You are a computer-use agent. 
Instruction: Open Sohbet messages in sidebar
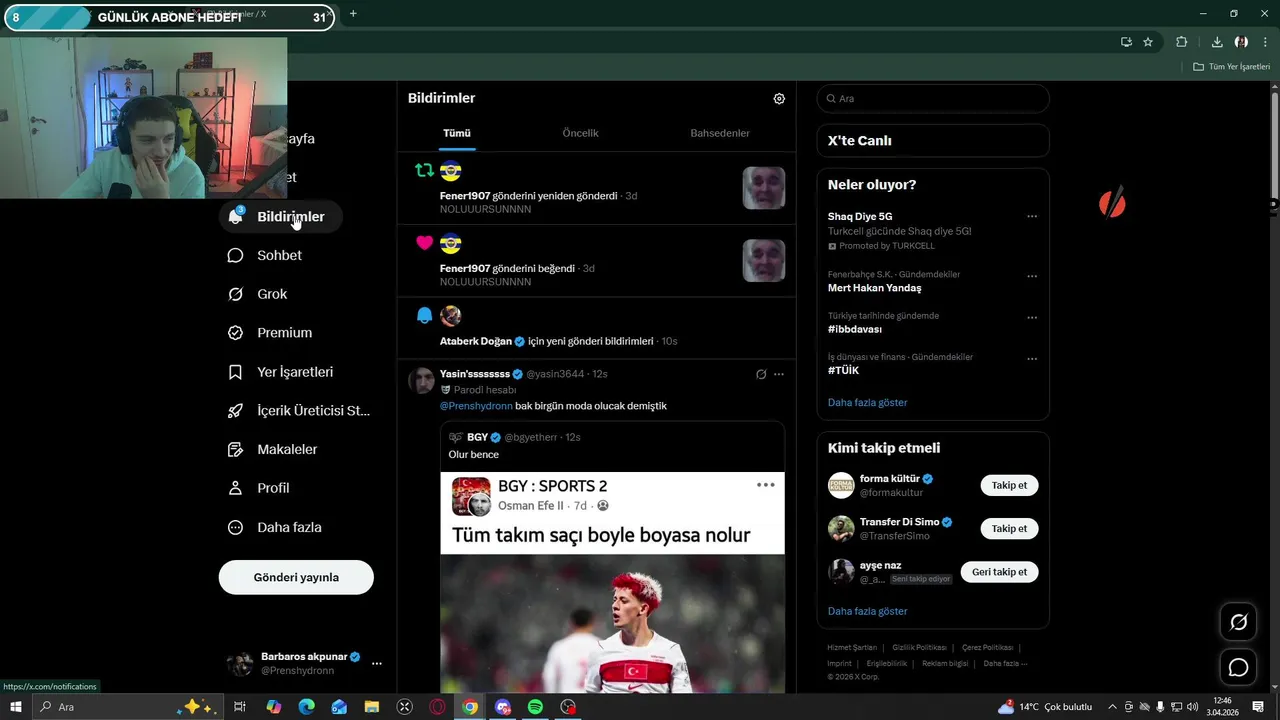[x=265, y=255]
